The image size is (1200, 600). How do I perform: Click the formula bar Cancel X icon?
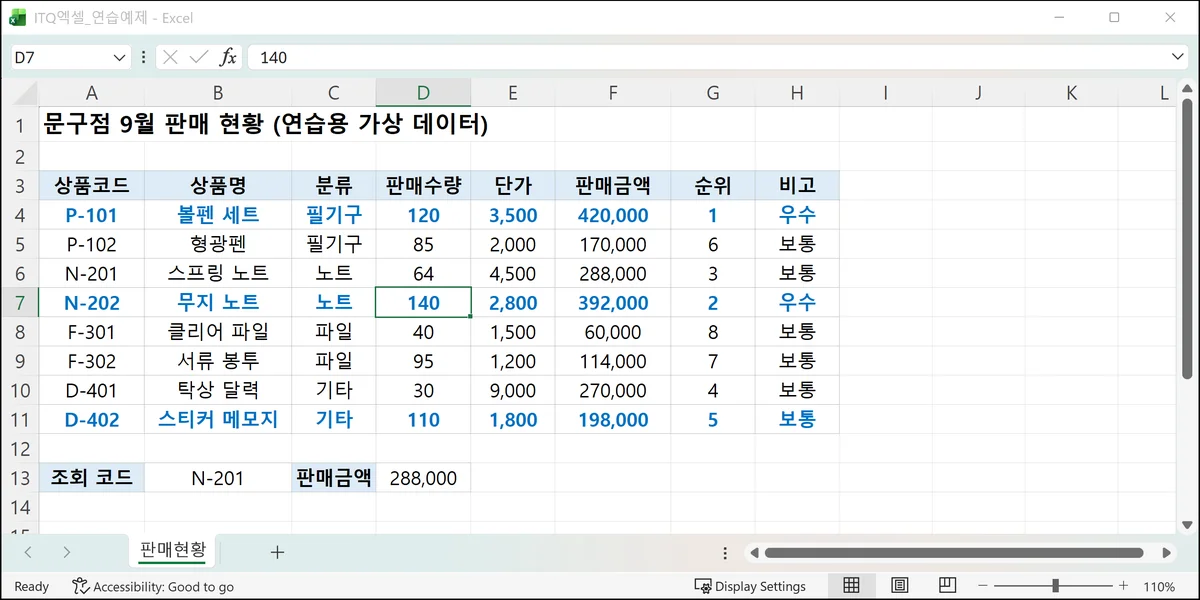(x=170, y=57)
